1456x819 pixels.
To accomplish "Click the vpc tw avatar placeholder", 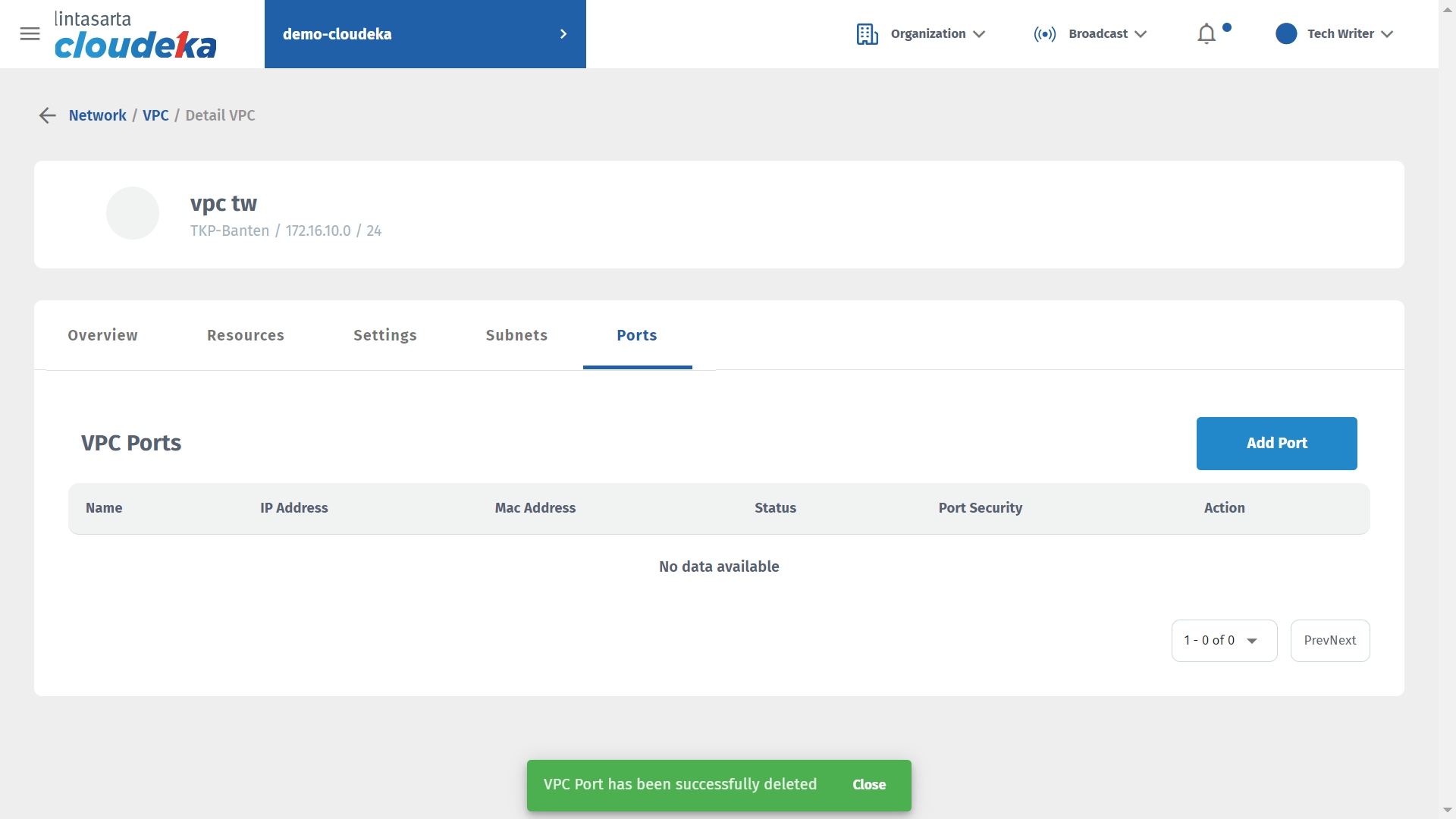I will pyautogui.click(x=133, y=213).
